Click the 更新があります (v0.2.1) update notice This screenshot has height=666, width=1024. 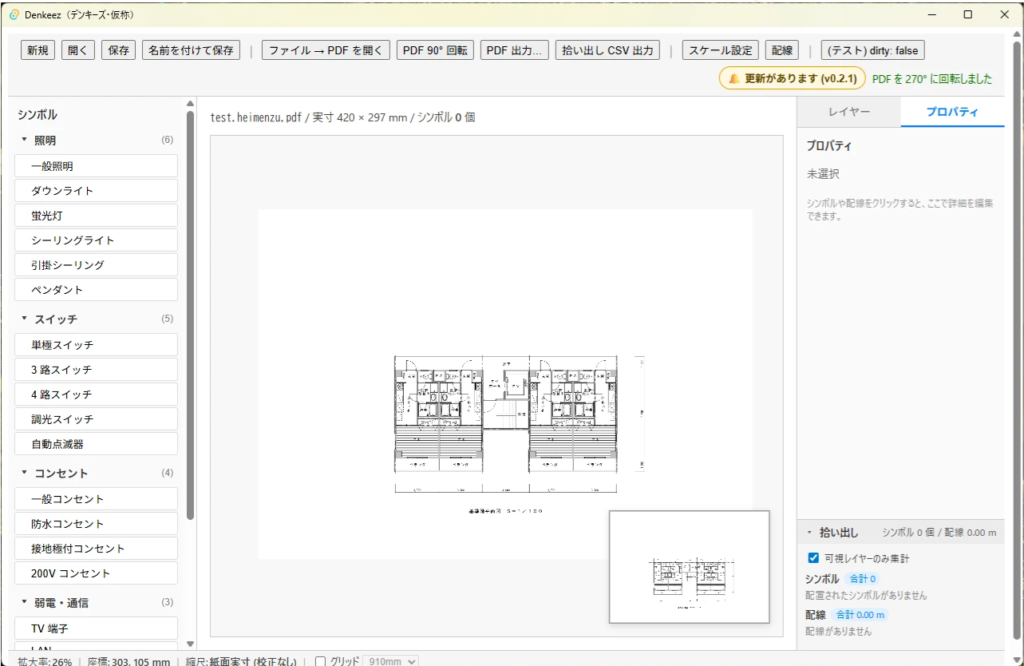click(792, 78)
